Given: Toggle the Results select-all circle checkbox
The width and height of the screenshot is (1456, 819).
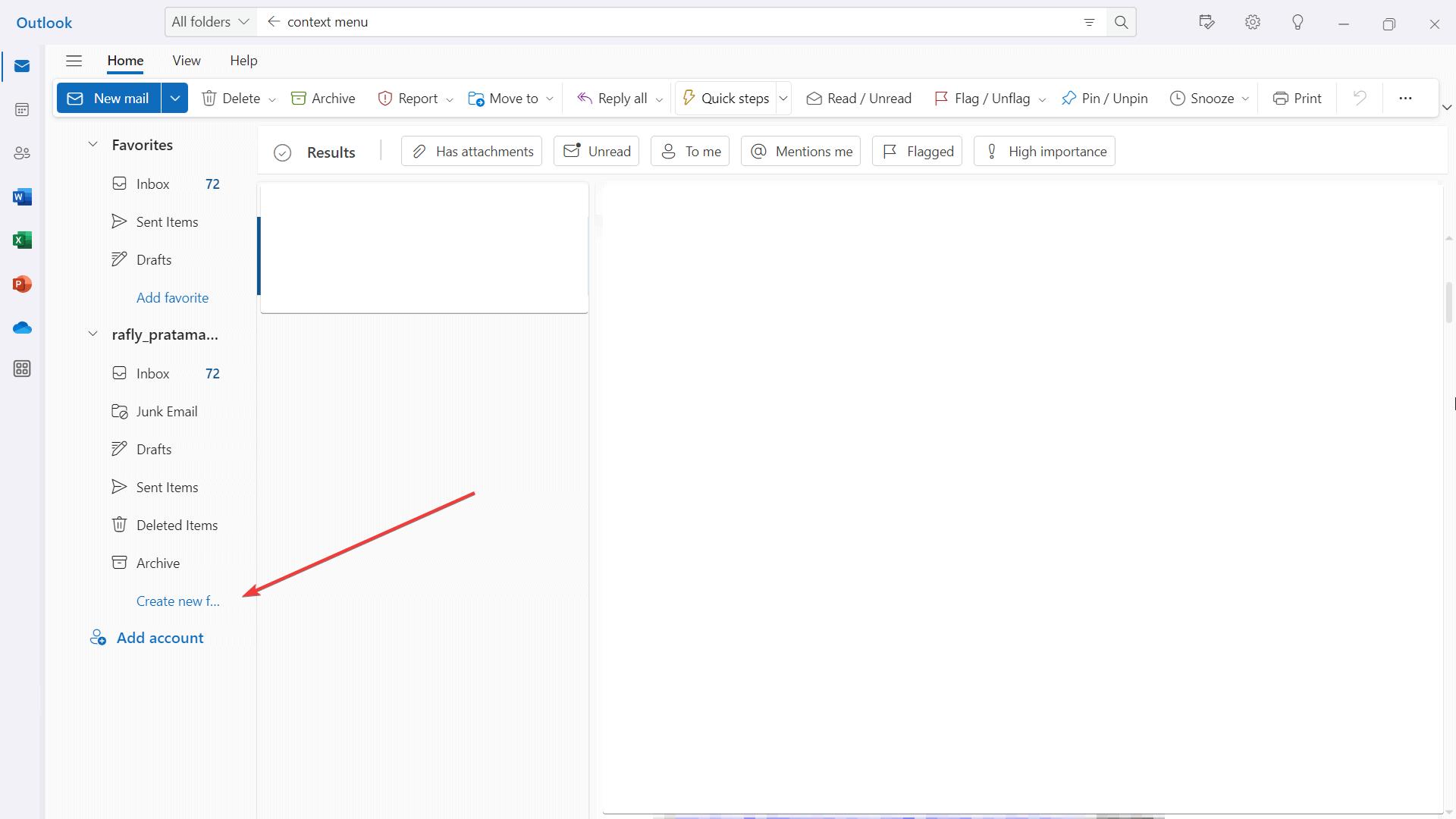Looking at the screenshot, I should [282, 152].
